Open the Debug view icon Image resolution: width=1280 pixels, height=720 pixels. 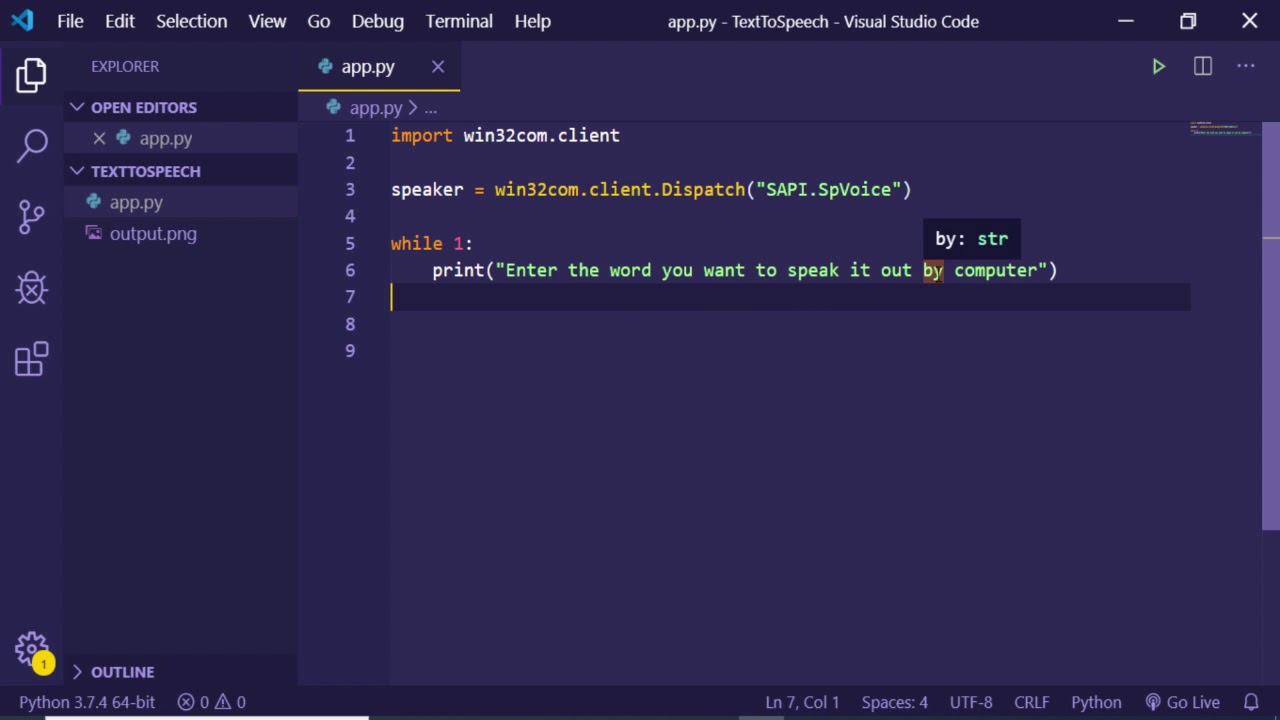coord(31,288)
